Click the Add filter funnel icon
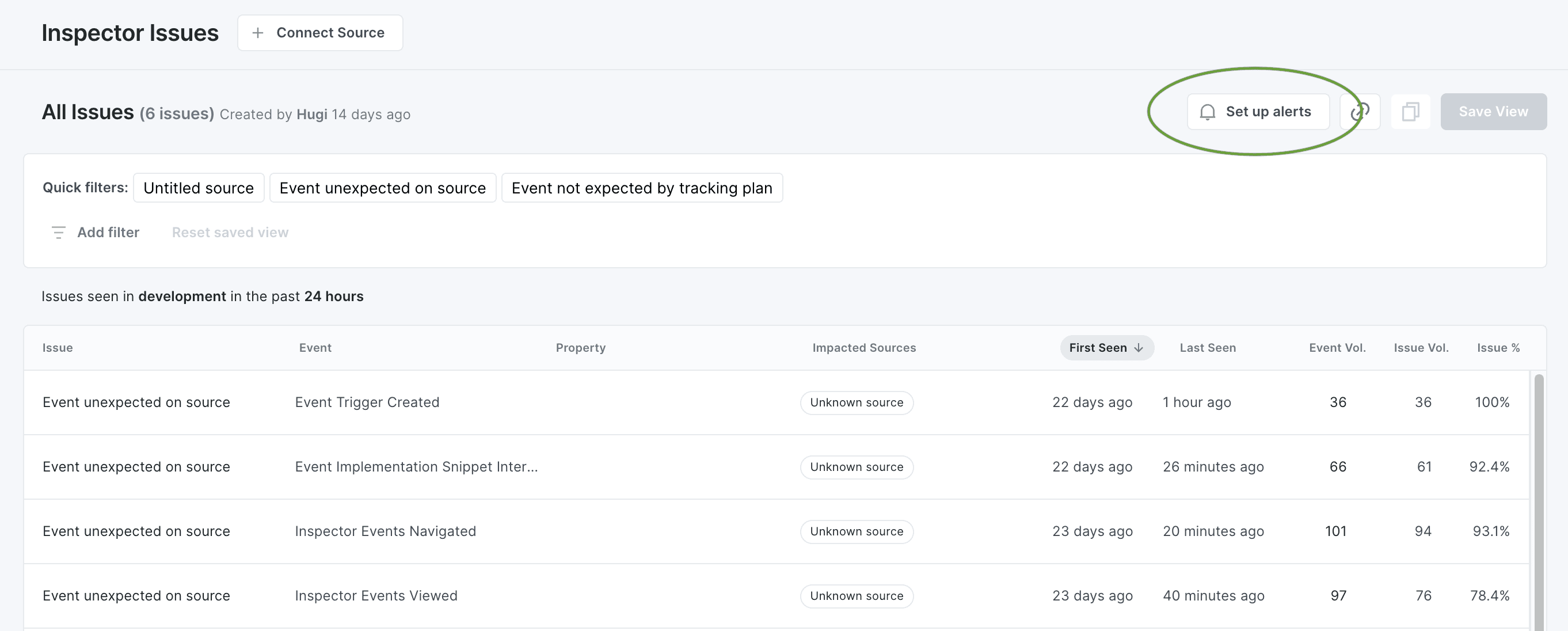Image resolution: width=1568 pixels, height=631 pixels. pyautogui.click(x=57, y=231)
